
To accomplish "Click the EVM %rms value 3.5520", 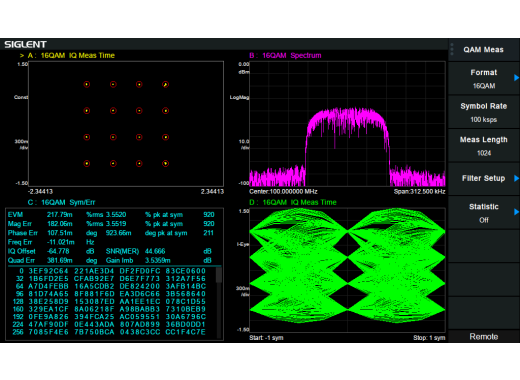I will [x=116, y=215].
